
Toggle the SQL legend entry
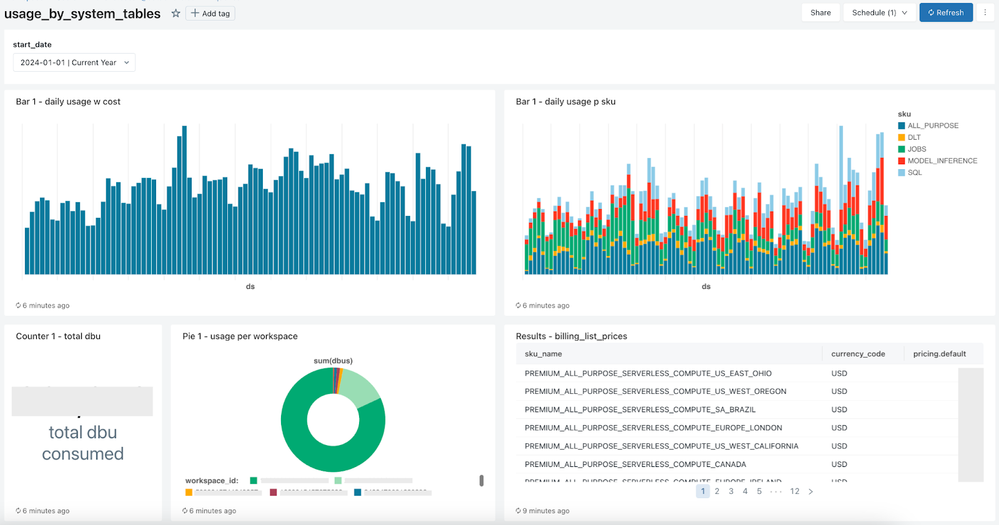tap(915, 173)
